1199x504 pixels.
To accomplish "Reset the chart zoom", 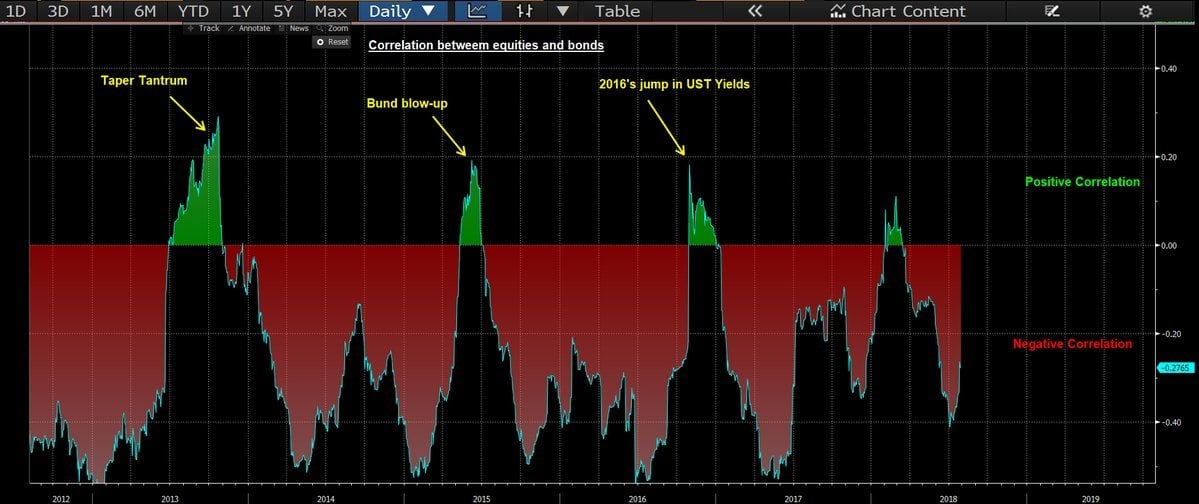I will click(x=333, y=42).
